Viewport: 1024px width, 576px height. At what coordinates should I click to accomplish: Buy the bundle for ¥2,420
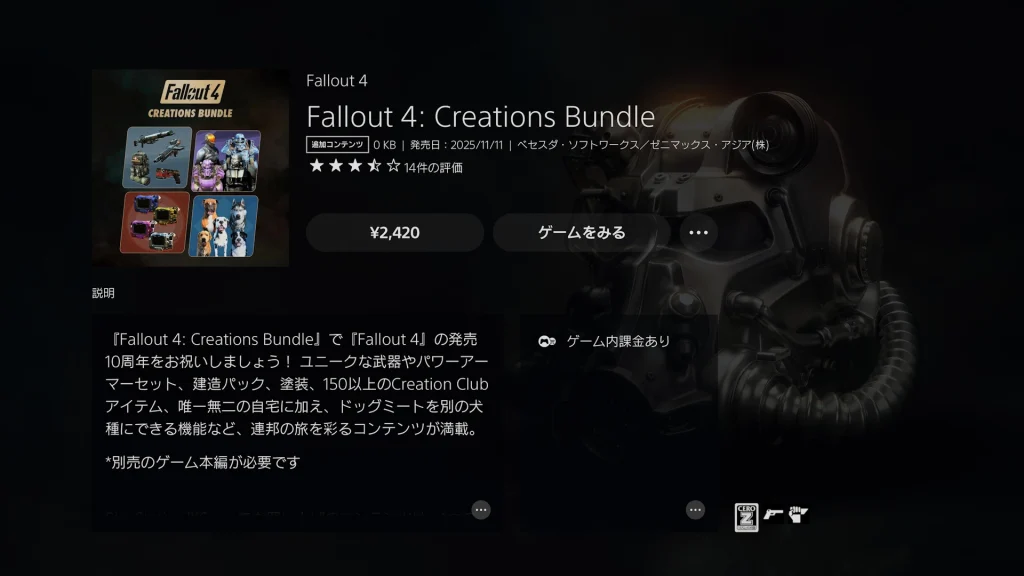pyautogui.click(x=394, y=232)
